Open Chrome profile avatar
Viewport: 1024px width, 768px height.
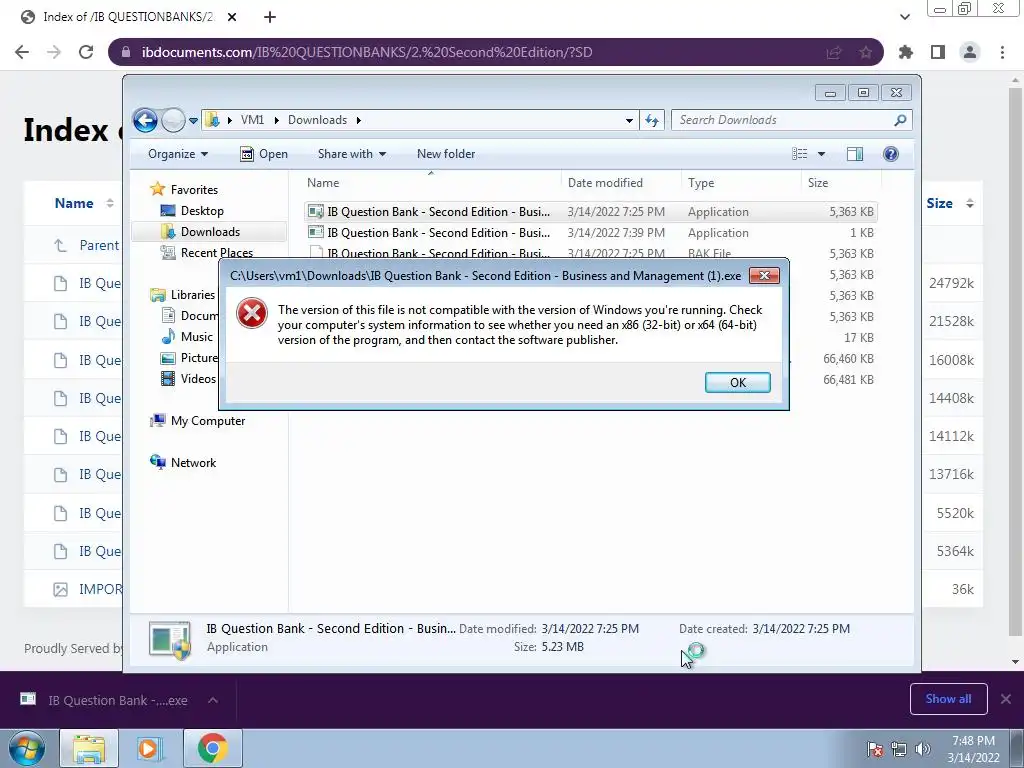pyautogui.click(x=970, y=52)
